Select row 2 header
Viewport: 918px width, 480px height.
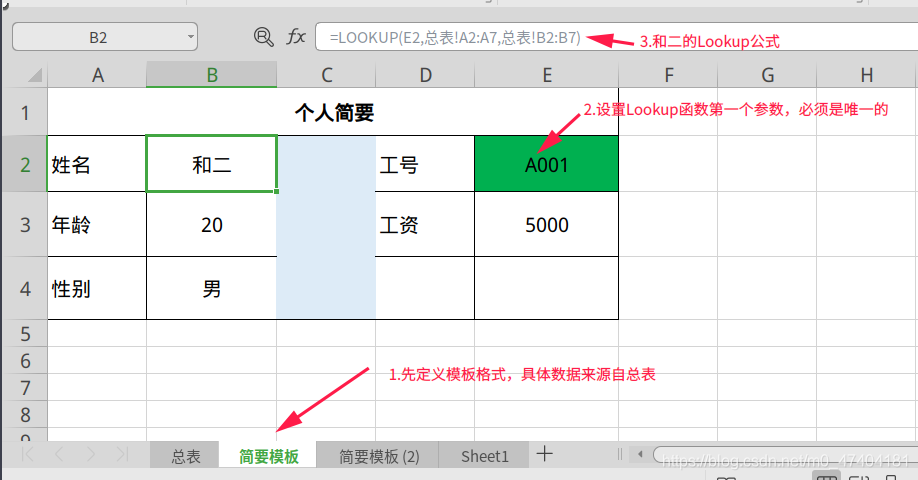[x=25, y=164]
